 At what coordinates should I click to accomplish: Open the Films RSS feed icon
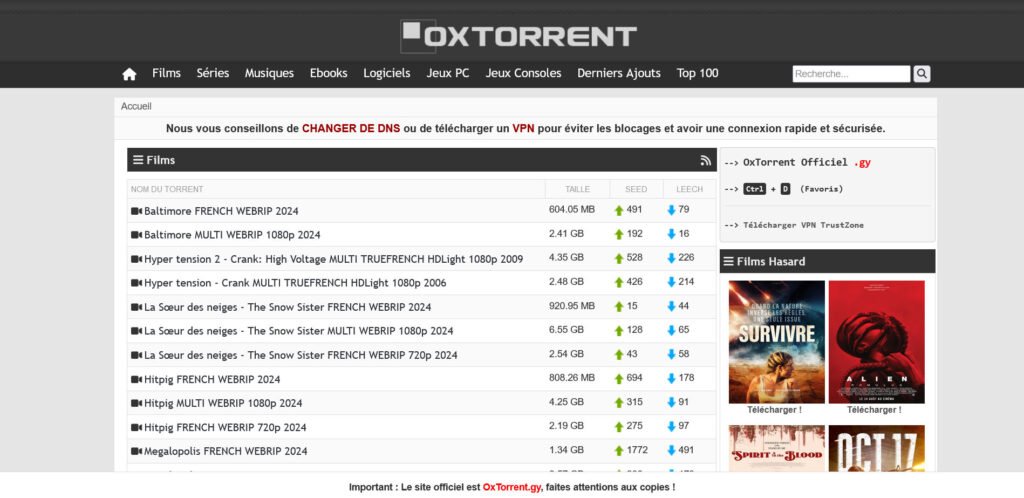click(705, 160)
